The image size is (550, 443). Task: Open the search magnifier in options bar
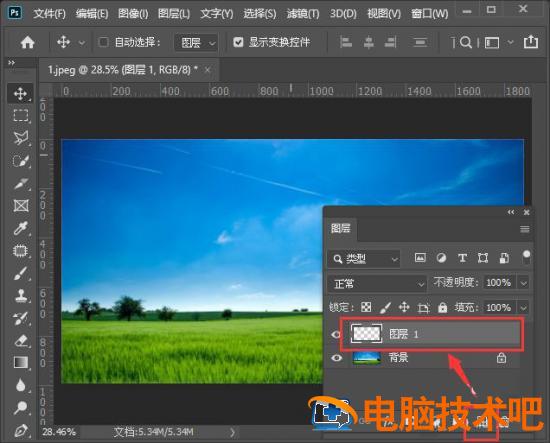click(x=466, y=43)
